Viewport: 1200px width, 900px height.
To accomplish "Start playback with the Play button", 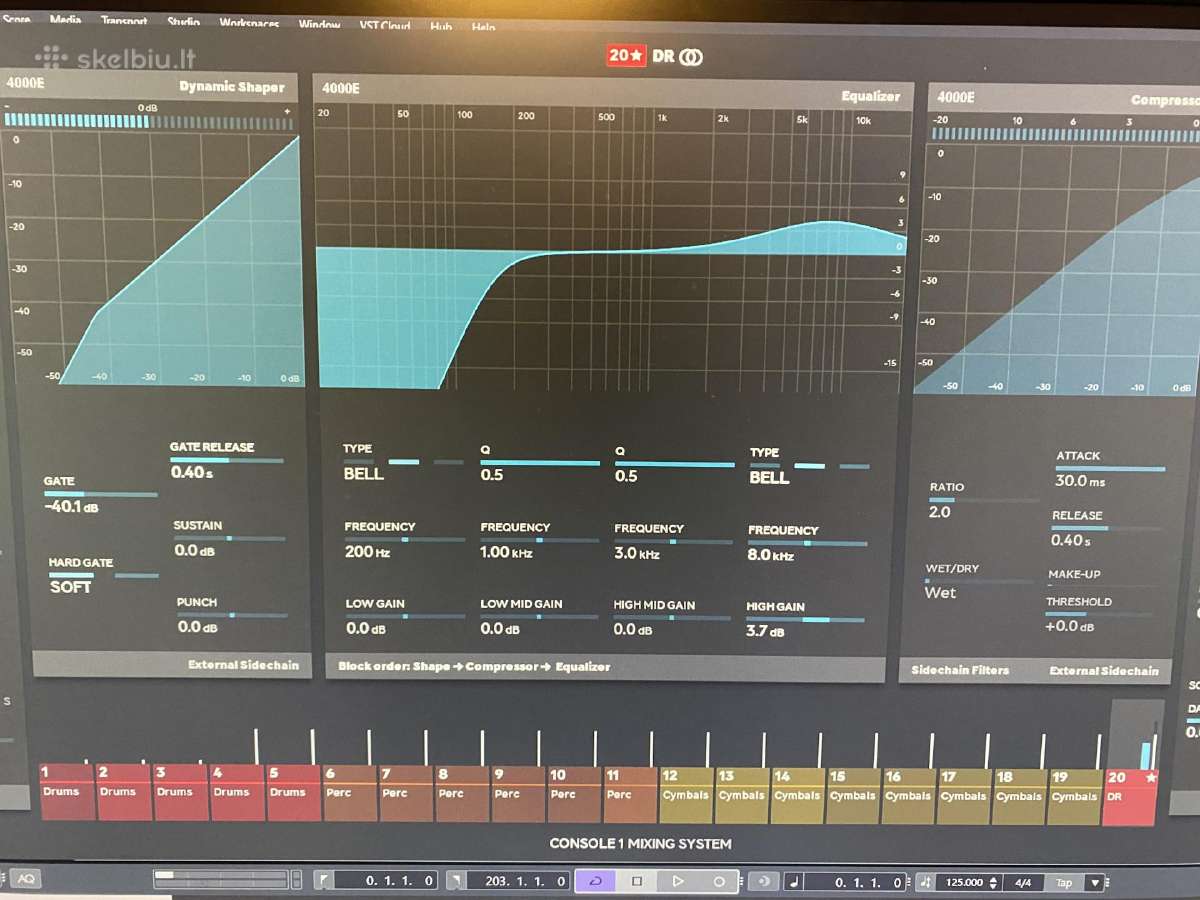I will pyautogui.click(x=677, y=881).
